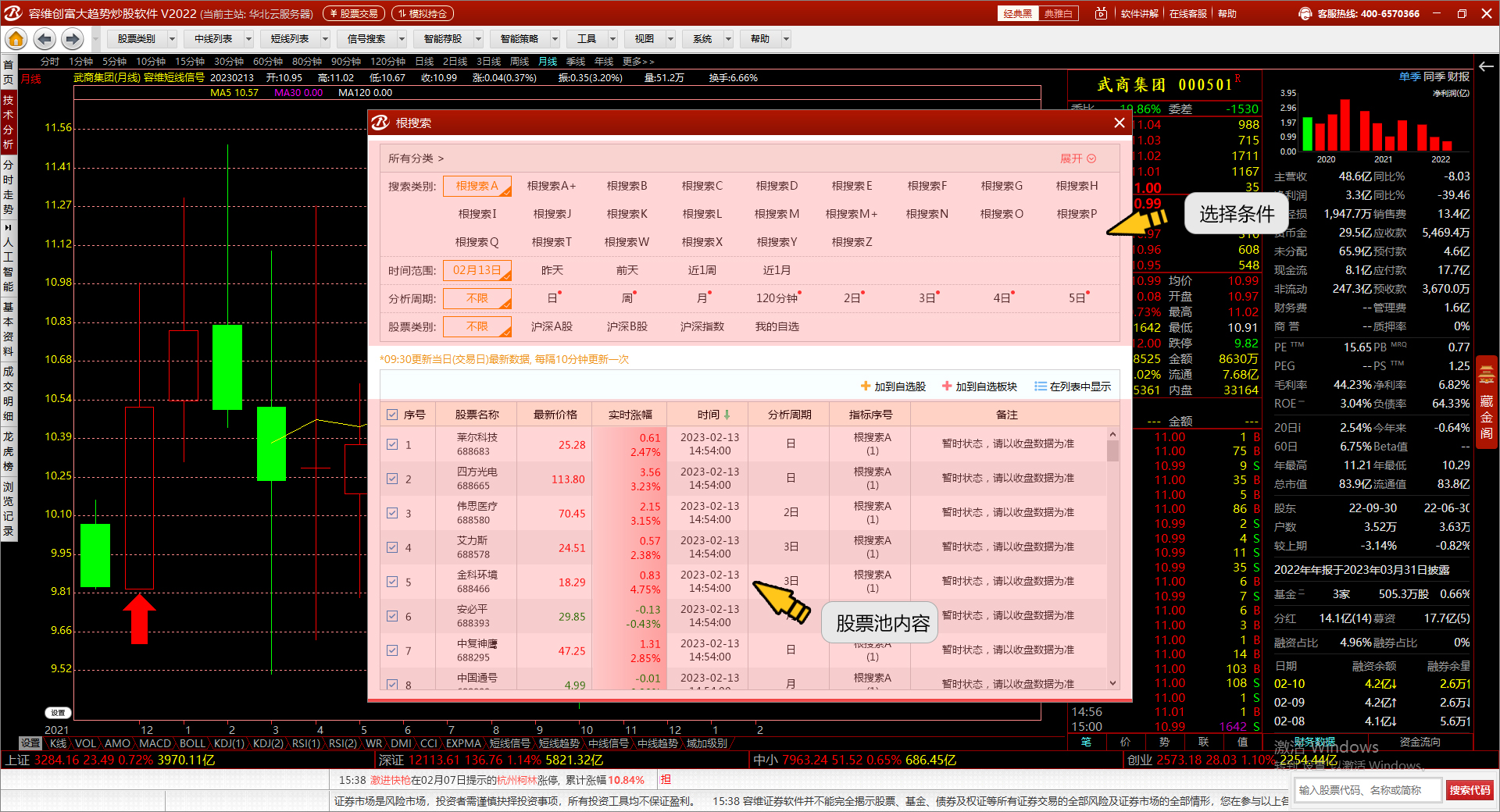Select the BOLL indicator tab
Viewport: 1500px width, 812px height.
(x=192, y=743)
